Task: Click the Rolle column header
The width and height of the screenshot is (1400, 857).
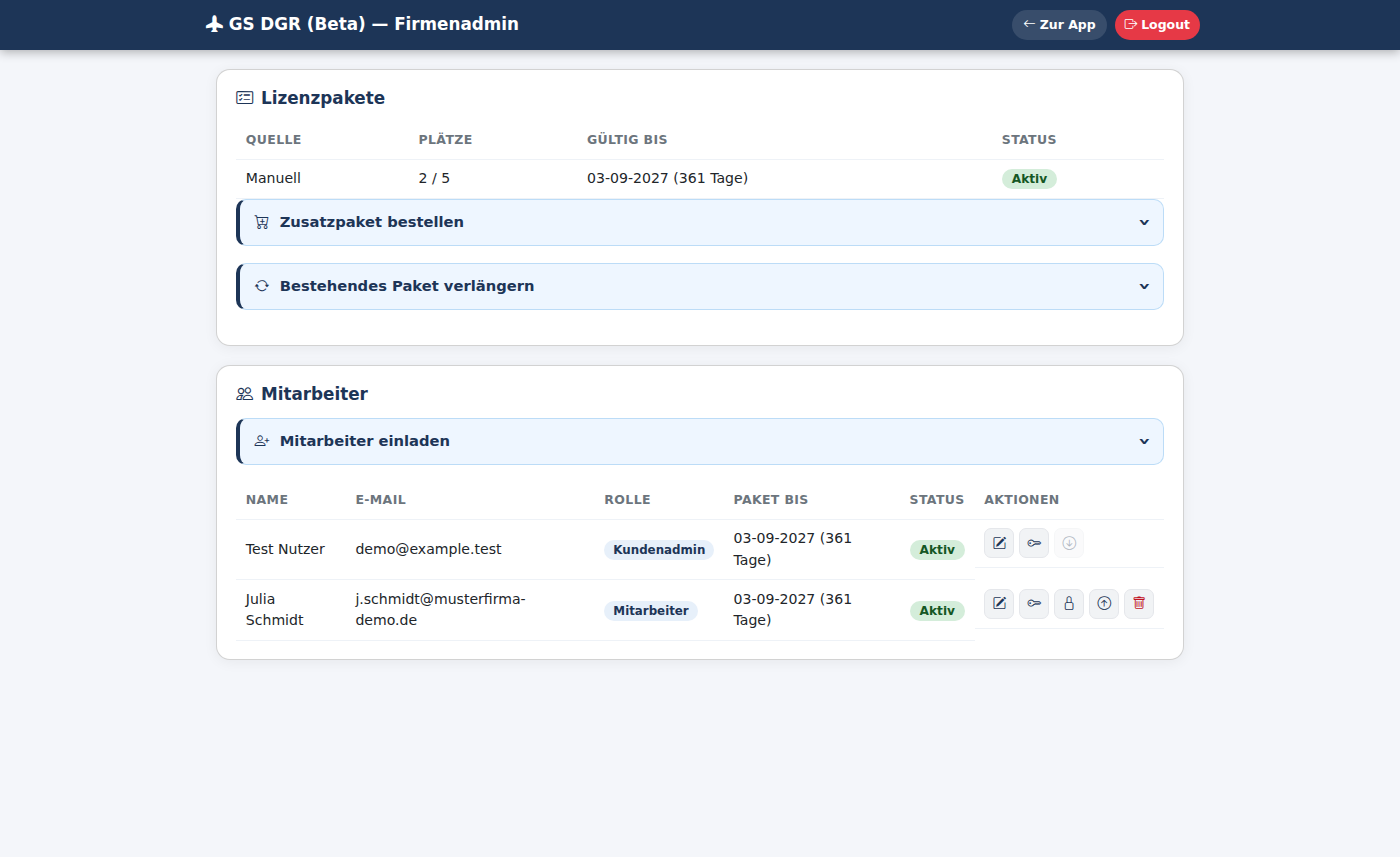Action: coord(628,500)
